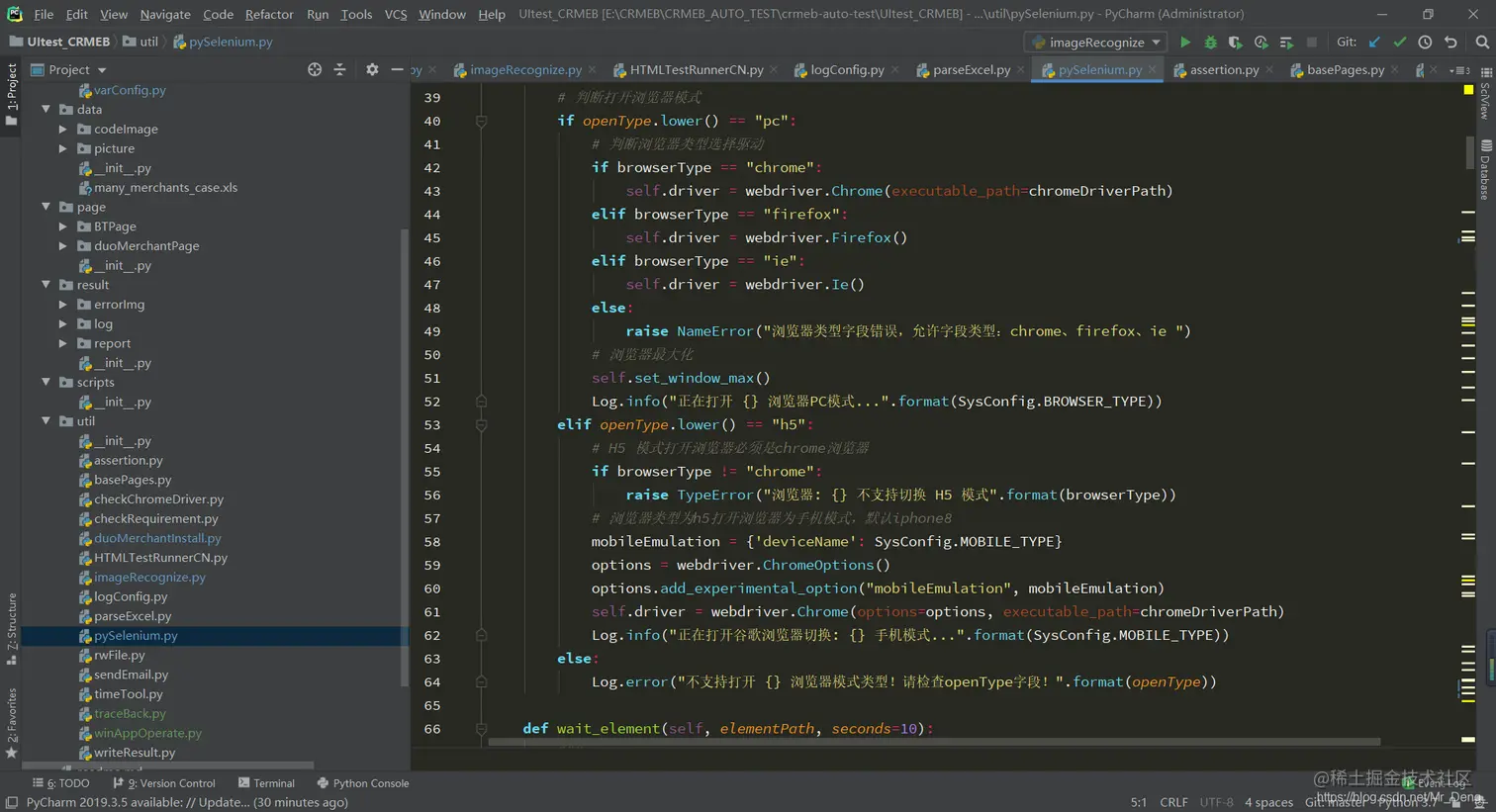Open sendEmail.py in the project tree
The width and height of the screenshot is (1496, 812).
(131, 675)
